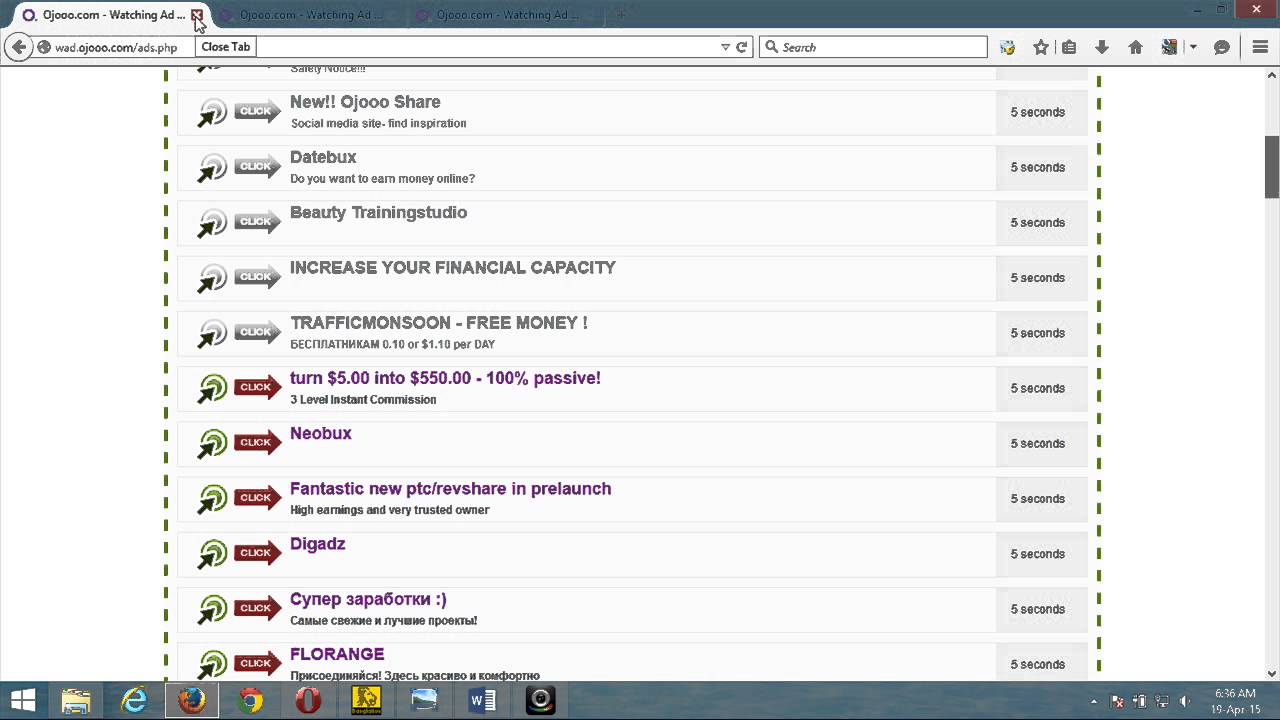Open the turn $5.00 into $550.00 ad

(445, 378)
